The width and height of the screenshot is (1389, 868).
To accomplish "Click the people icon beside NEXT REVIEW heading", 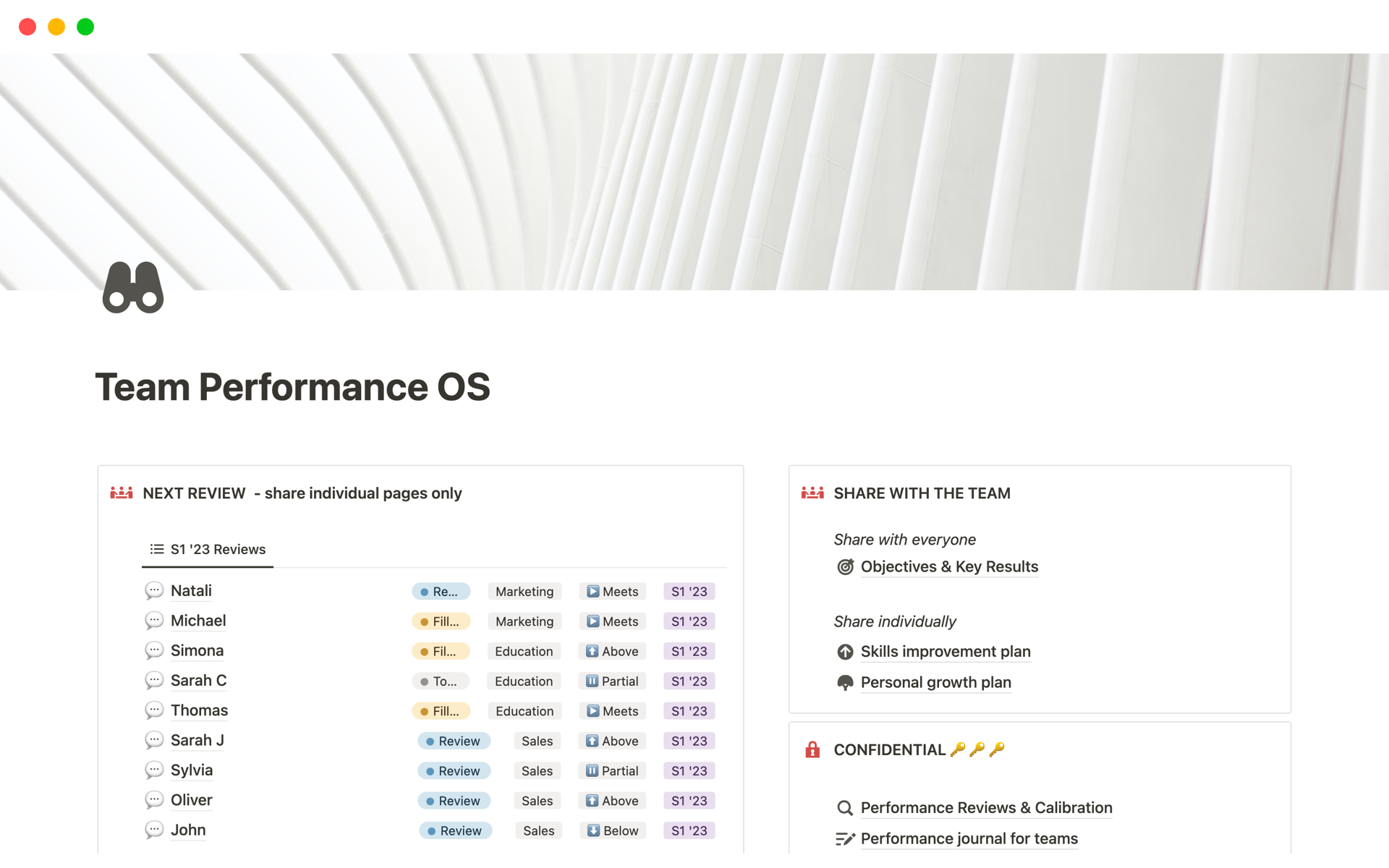I will pos(122,493).
